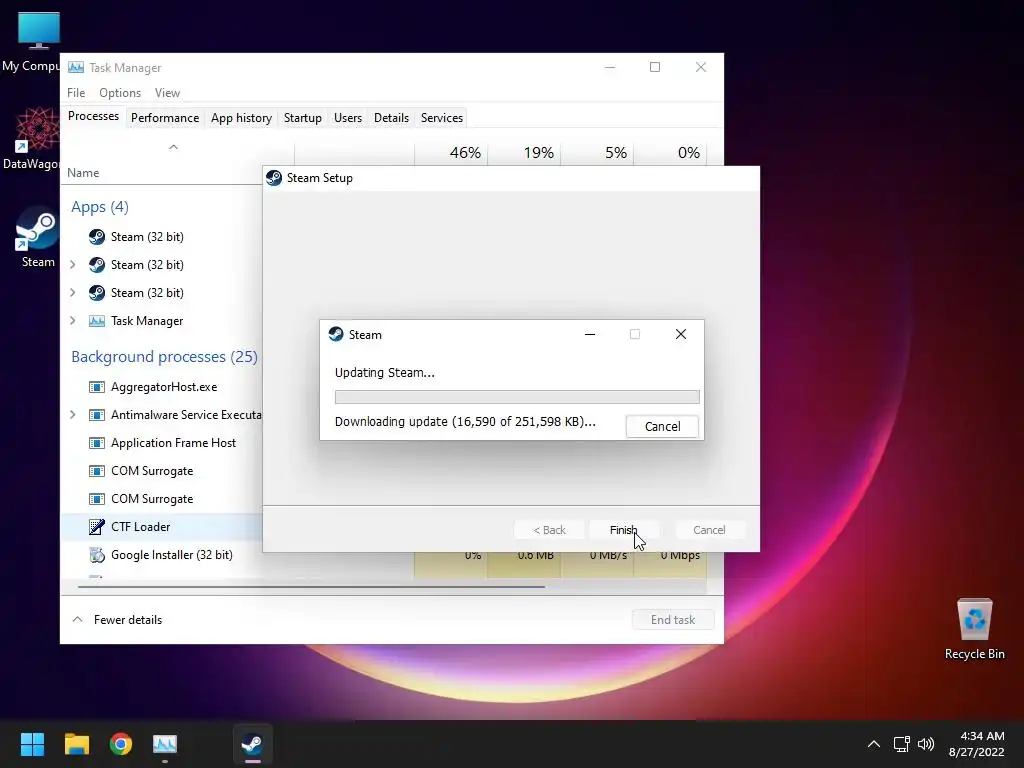Viewport: 1024px width, 768px height.
Task: Click the sort arrow above Name column
Action: click(173, 147)
